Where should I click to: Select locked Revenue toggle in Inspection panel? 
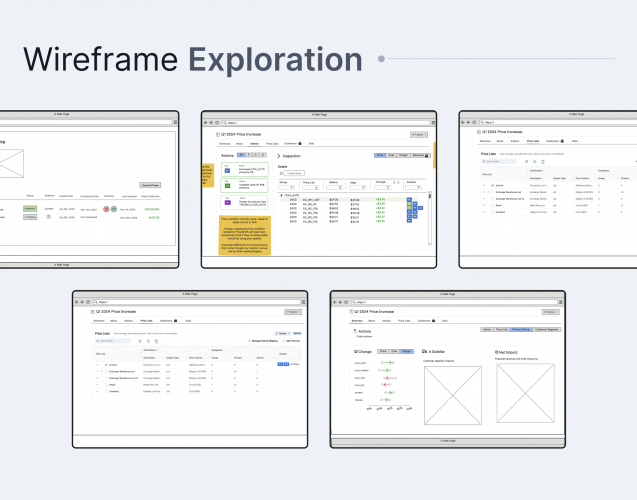[420, 155]
